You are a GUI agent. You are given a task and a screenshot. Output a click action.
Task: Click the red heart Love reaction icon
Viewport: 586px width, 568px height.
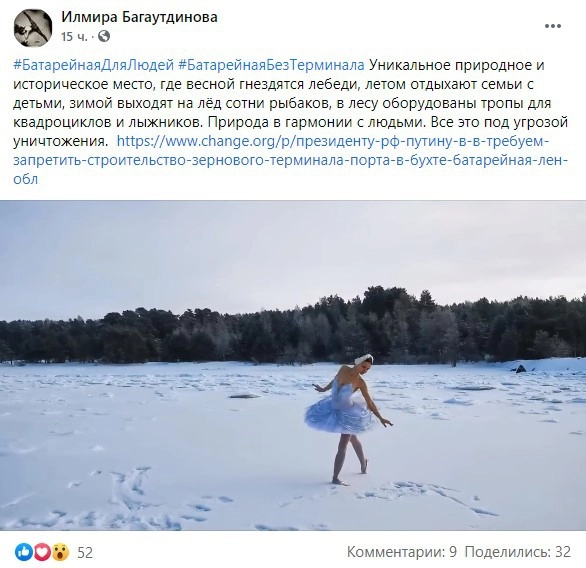coord(42,552)
